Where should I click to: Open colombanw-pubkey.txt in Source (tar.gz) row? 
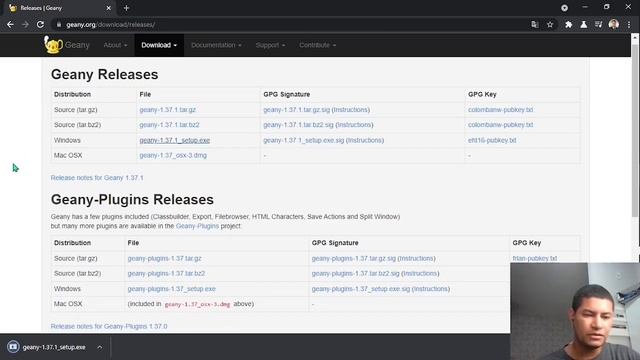click(x=500, y=109)
